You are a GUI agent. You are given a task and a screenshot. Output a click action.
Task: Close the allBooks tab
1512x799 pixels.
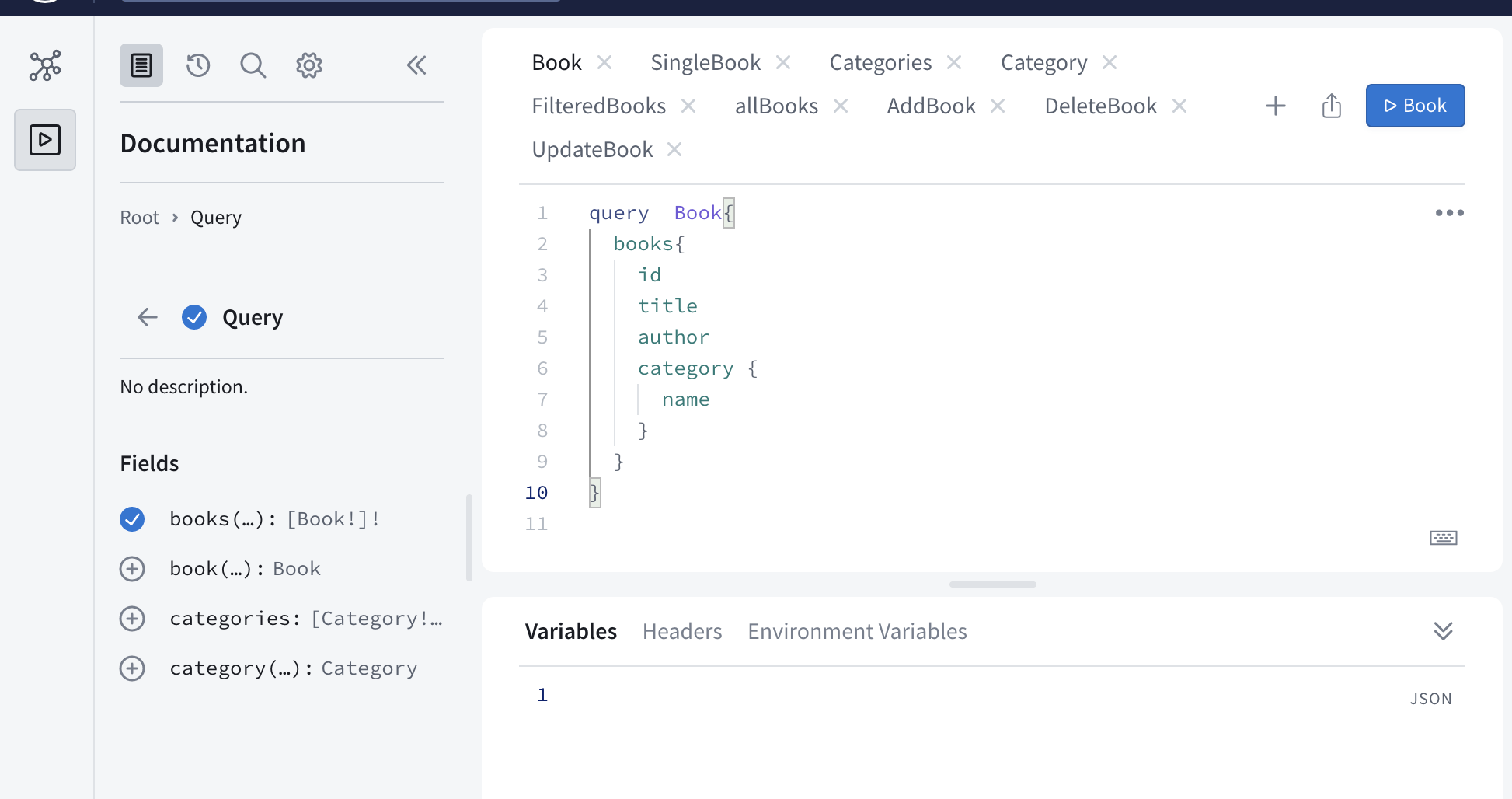(x=841, y=106)
